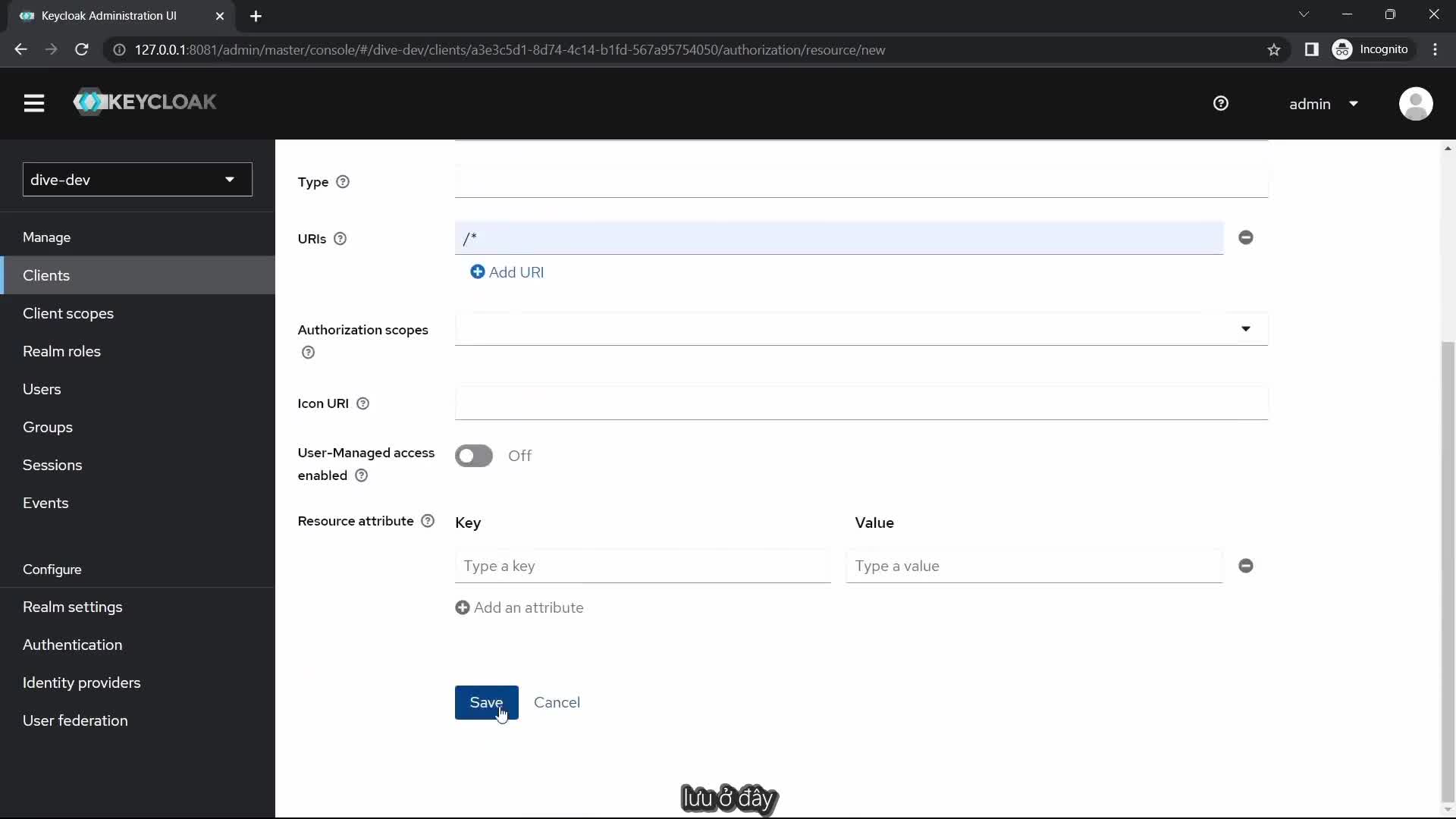Open the admin user dropdown
The width and height of the screenshot is (1456, 819).
(x=1323, y=104)
